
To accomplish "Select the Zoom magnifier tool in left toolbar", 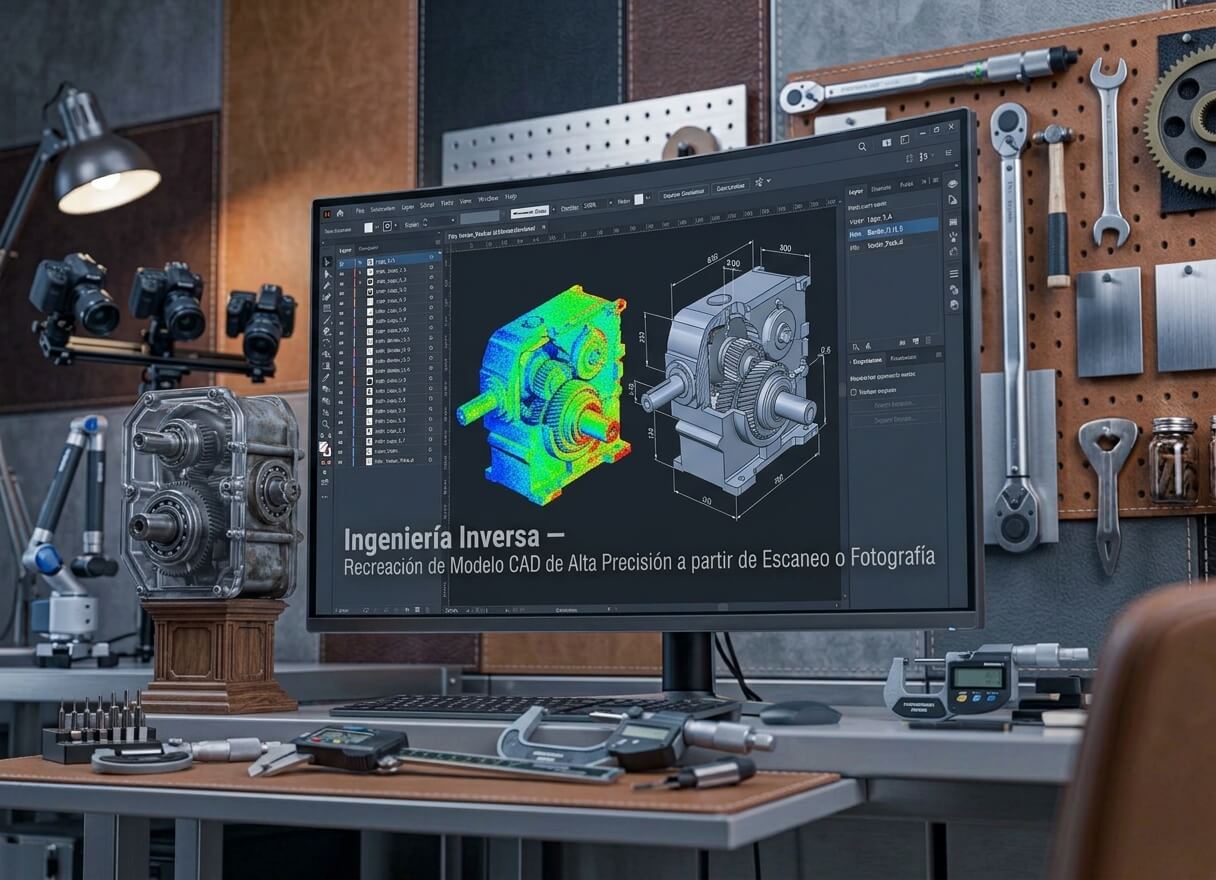I will tap(325, 424).
